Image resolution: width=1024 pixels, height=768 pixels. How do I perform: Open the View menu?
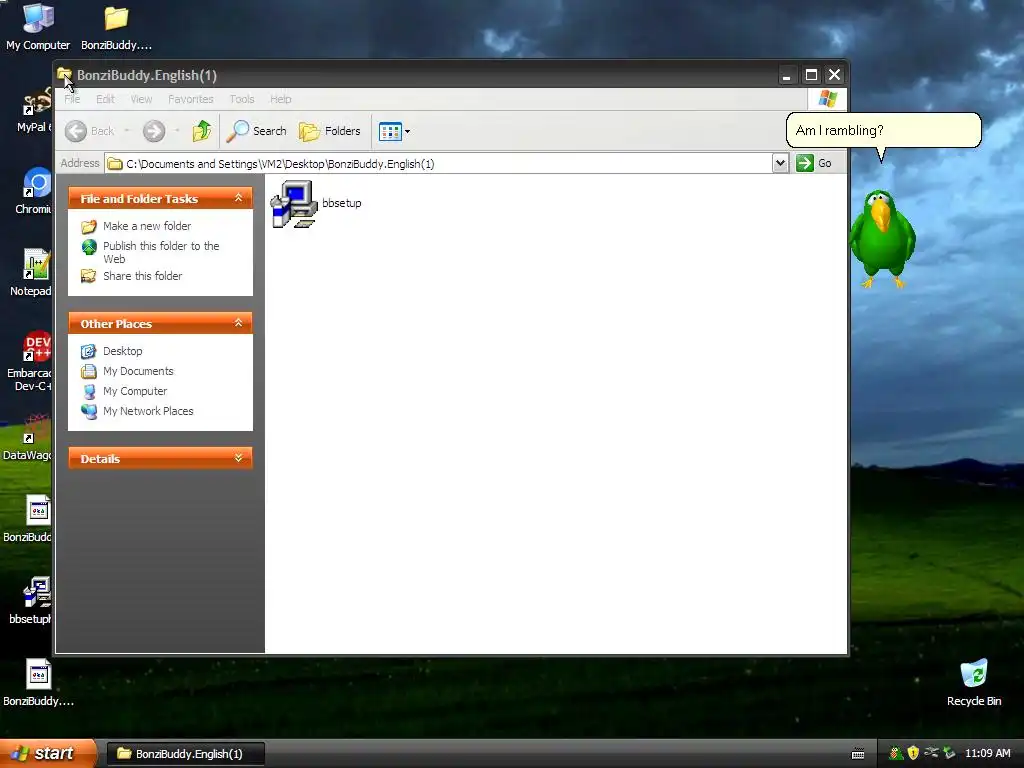pos(141,99)
